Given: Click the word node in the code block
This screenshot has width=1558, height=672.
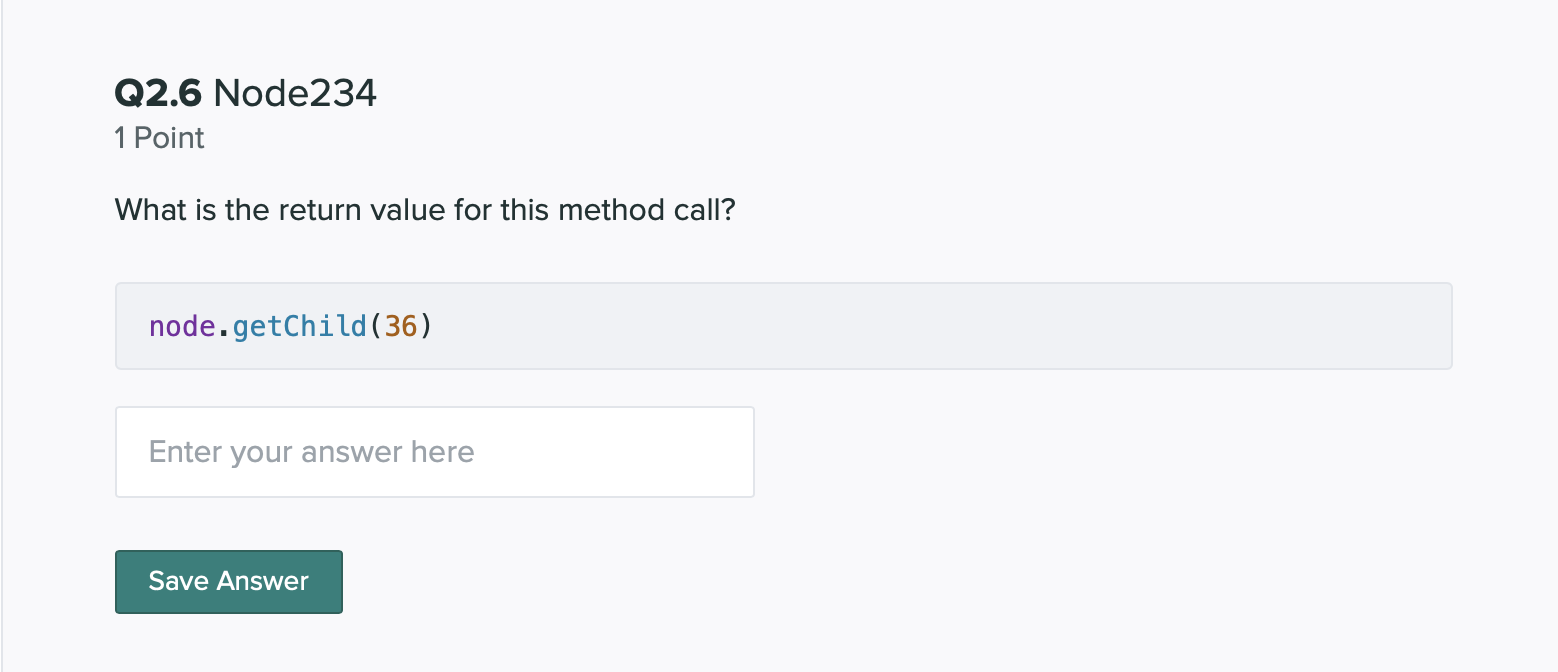Looking at the screenshot, I should pos(182,325).
